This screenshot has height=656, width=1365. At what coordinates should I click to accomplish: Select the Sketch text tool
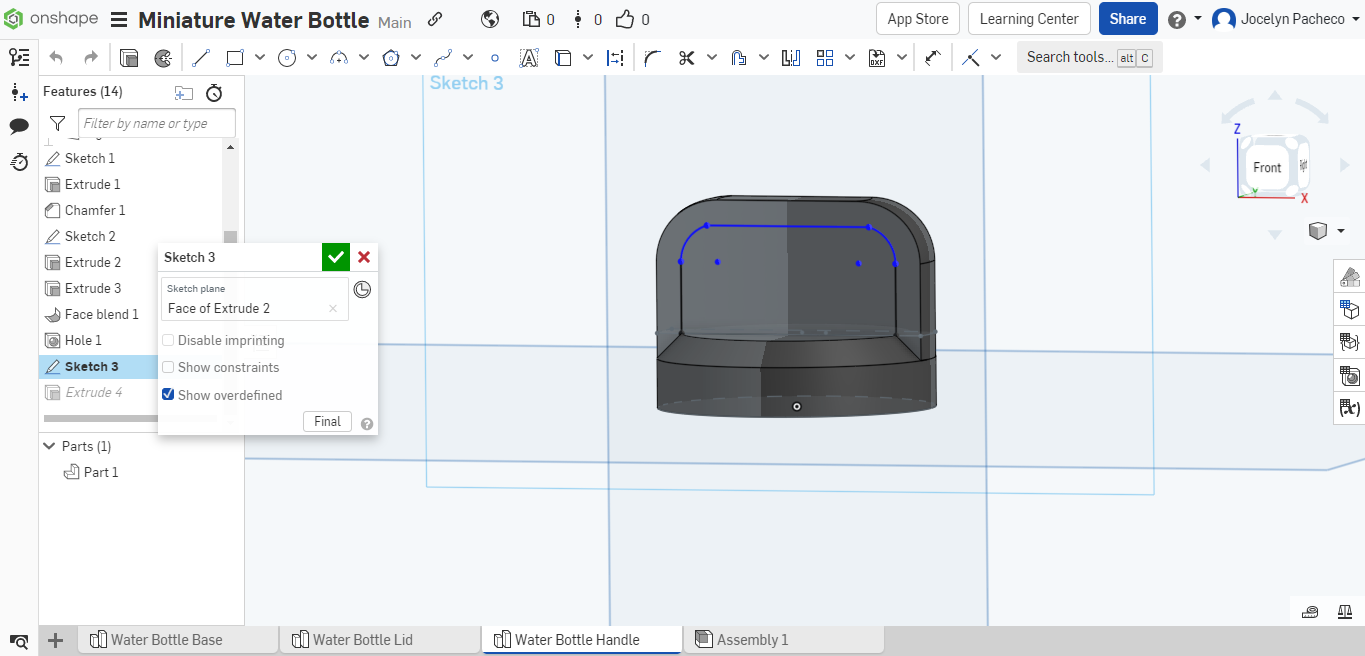click(529, 57)
